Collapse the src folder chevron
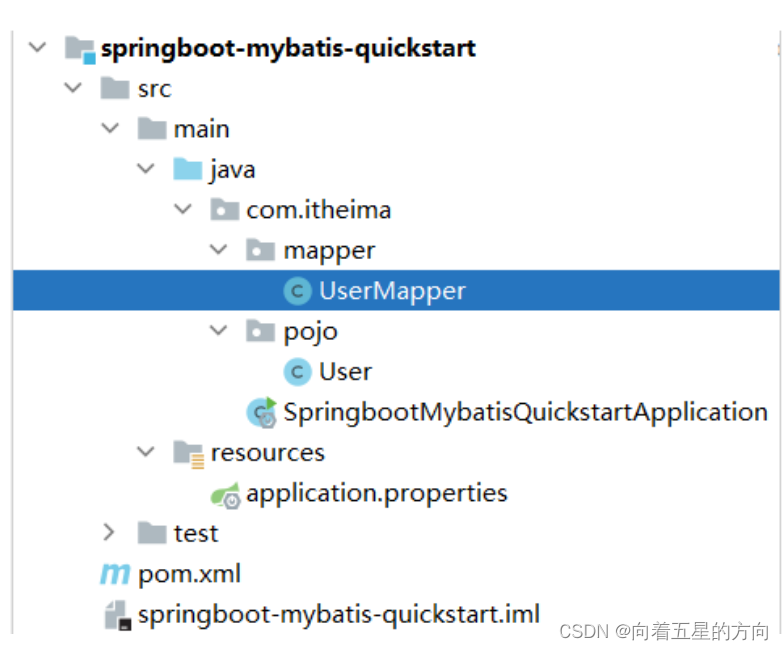The height and width of the screenshot is (650, 783). point(73,88)
